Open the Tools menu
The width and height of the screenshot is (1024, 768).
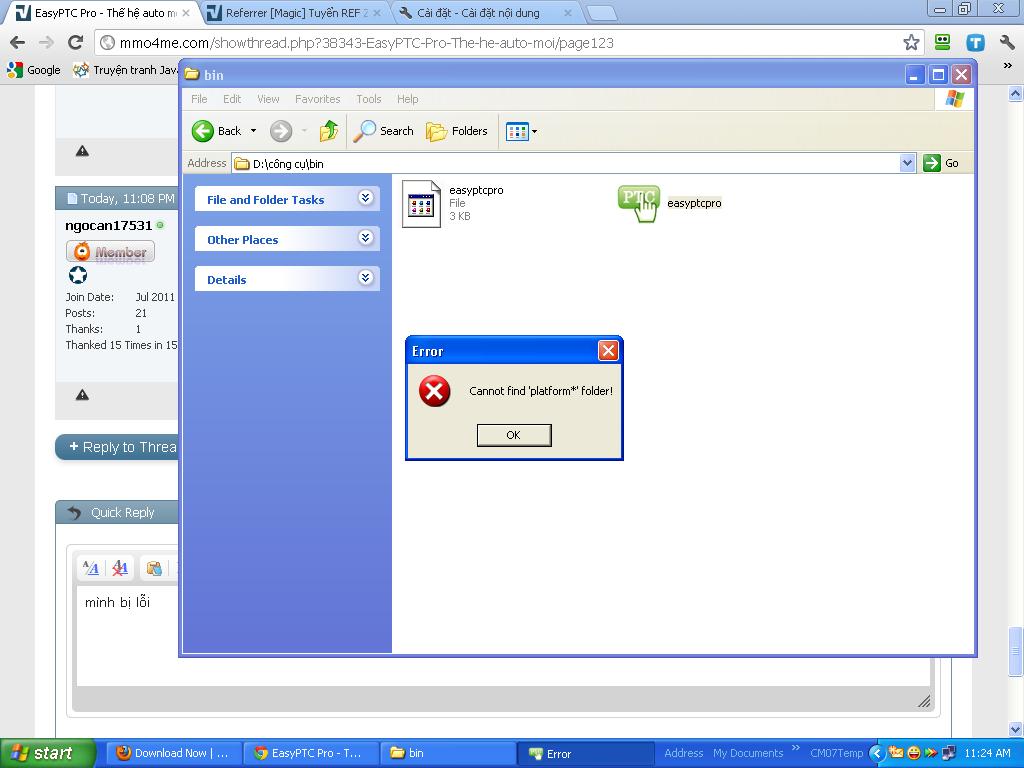pyautogui.click(x=368, y=99)
